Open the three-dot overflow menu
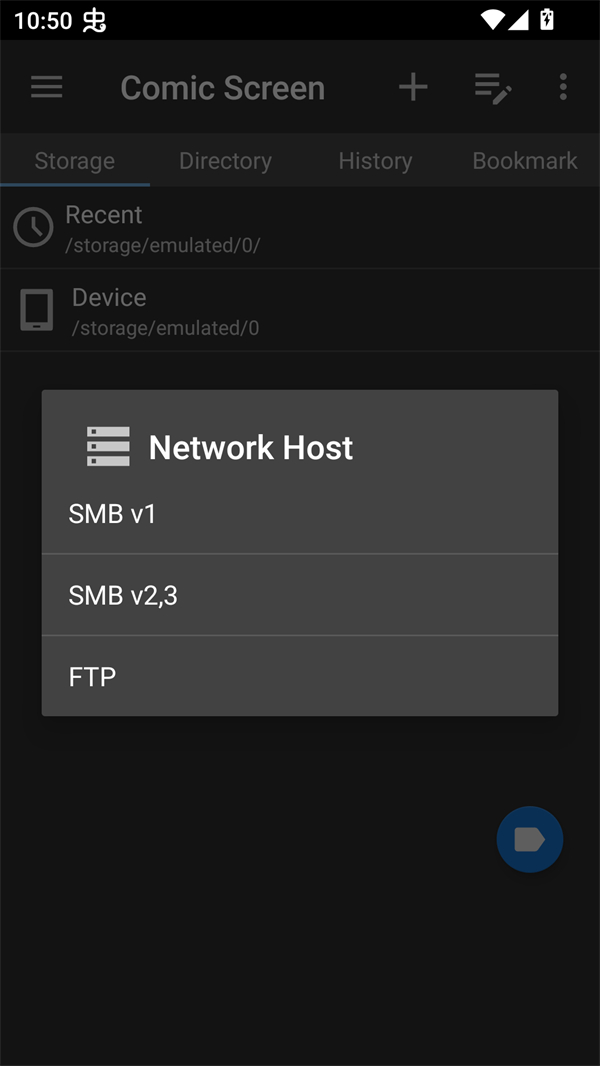This screenshot has height=1066, width=600. (x=563, y=87)
